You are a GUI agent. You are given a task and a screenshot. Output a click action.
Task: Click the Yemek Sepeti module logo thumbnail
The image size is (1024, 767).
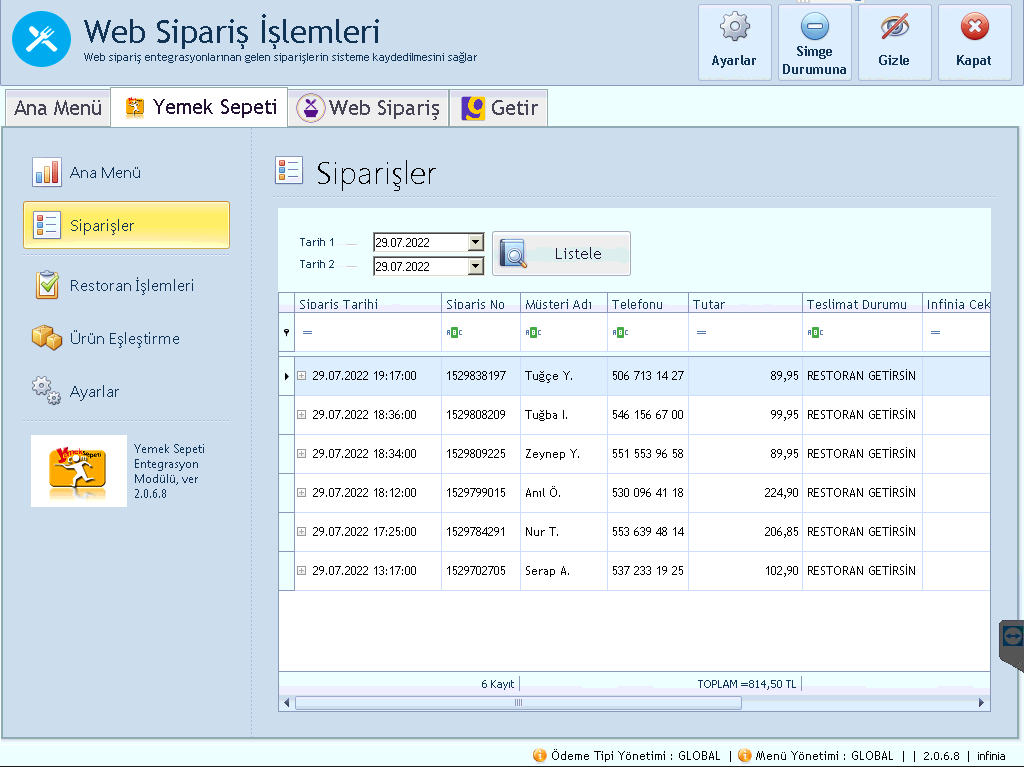click(x=79, y=471)
